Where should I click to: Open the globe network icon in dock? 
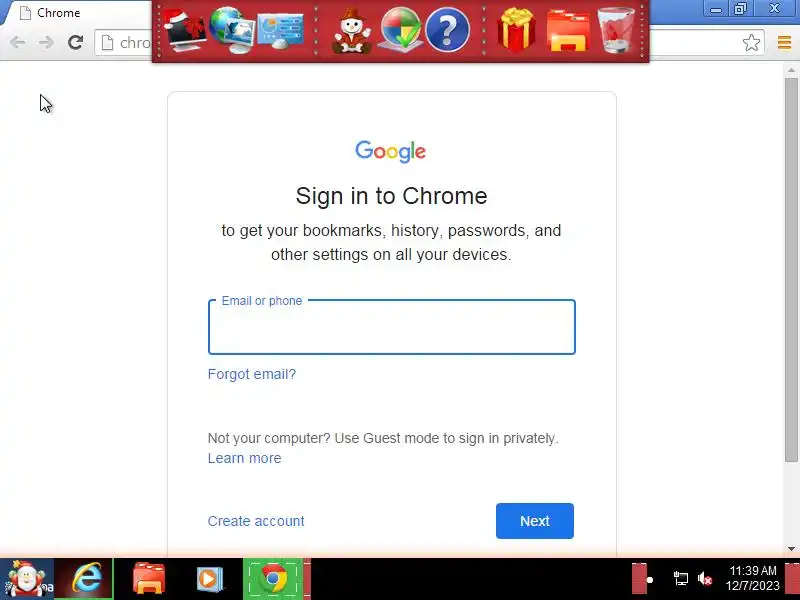point(232,30)
